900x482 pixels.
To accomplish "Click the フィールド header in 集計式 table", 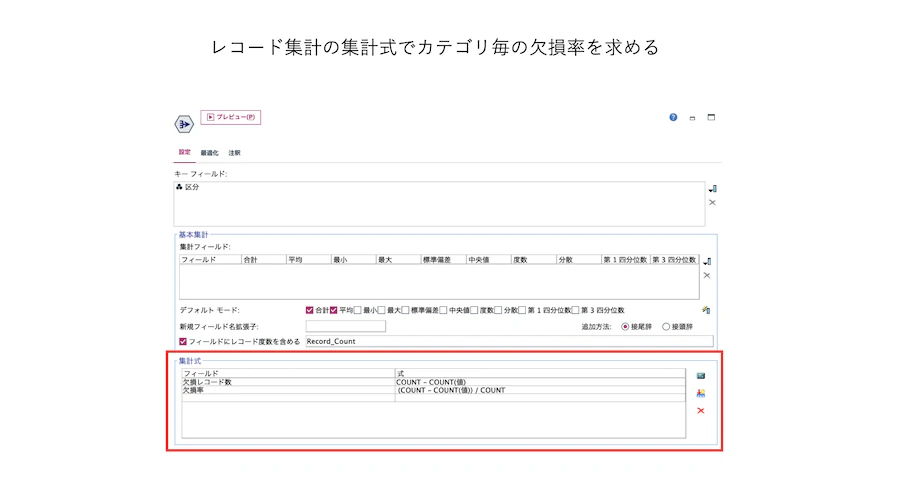I will click(x=288, y=374).
